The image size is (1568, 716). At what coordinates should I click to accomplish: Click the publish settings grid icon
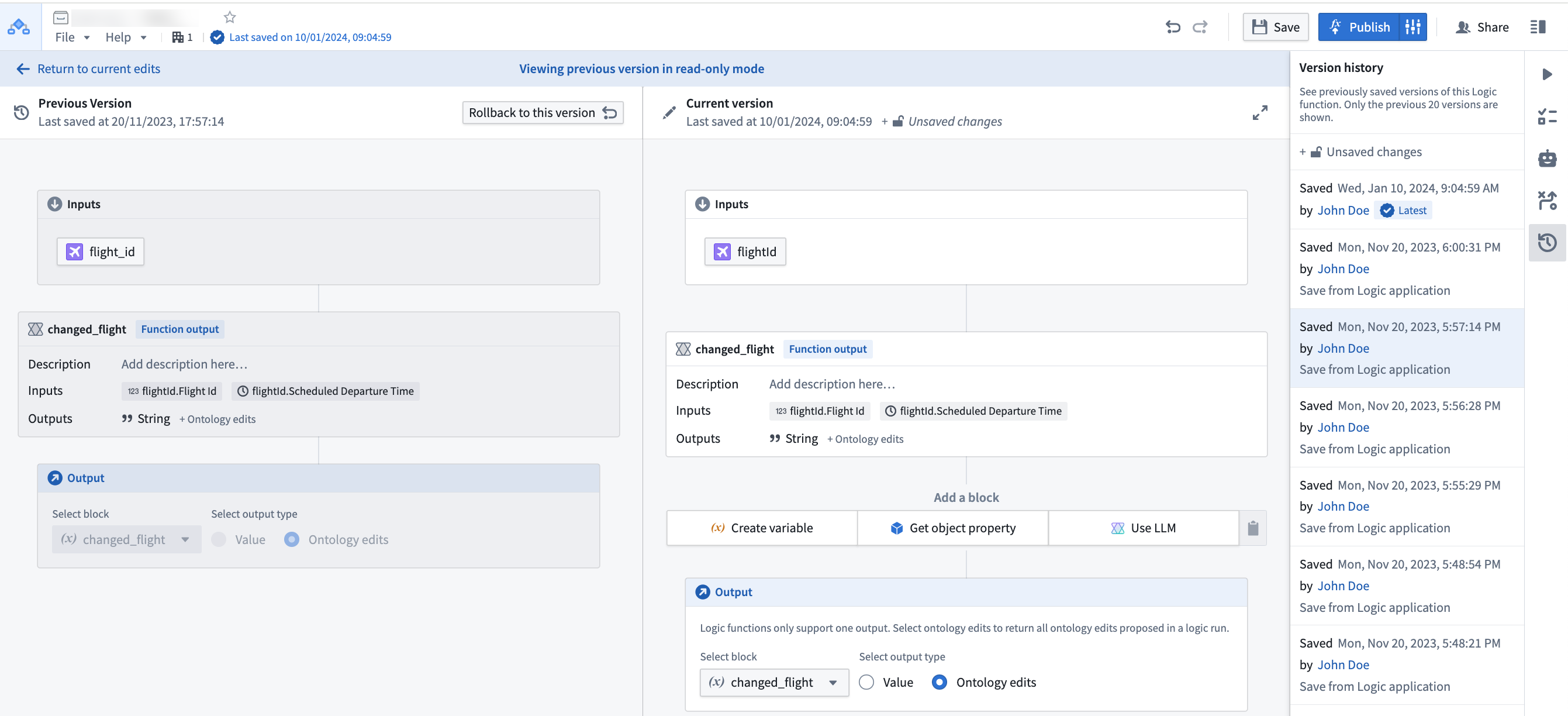point(1414,27)
